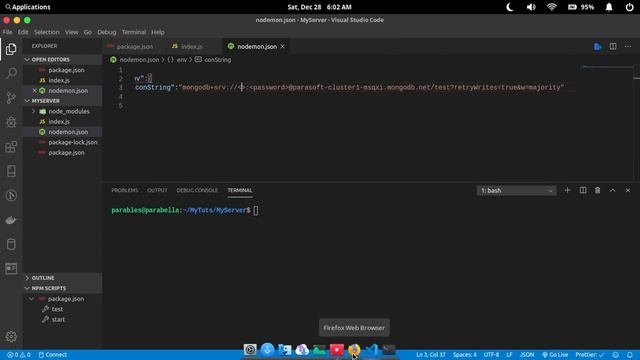This screenshot has height=360, width=640.
Task: Open the Run and Debug view
Action: tap(11, 122)
